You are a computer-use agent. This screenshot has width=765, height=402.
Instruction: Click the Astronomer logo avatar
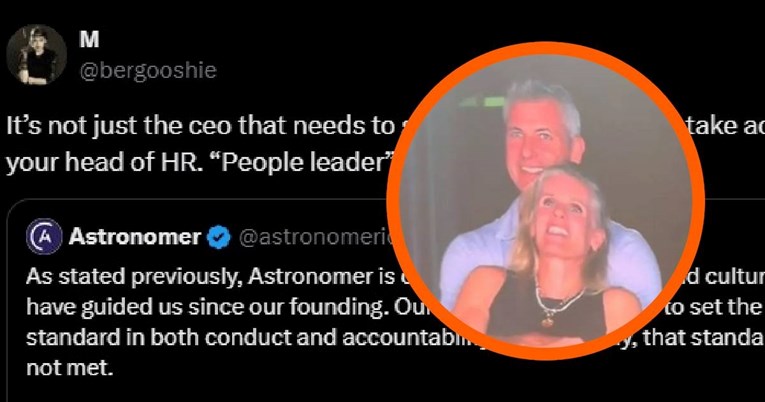tap(44, 236)
